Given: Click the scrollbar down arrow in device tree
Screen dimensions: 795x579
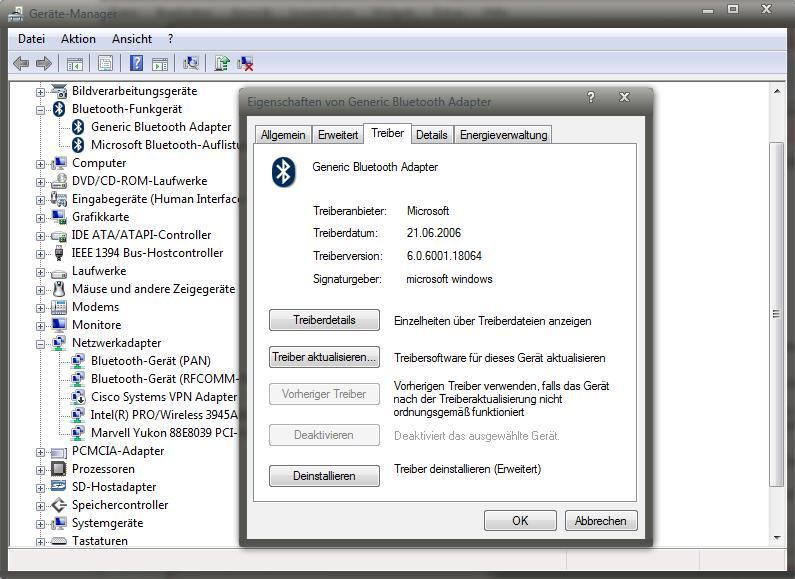Looking at the screenshot, I should tap(777, 538).
